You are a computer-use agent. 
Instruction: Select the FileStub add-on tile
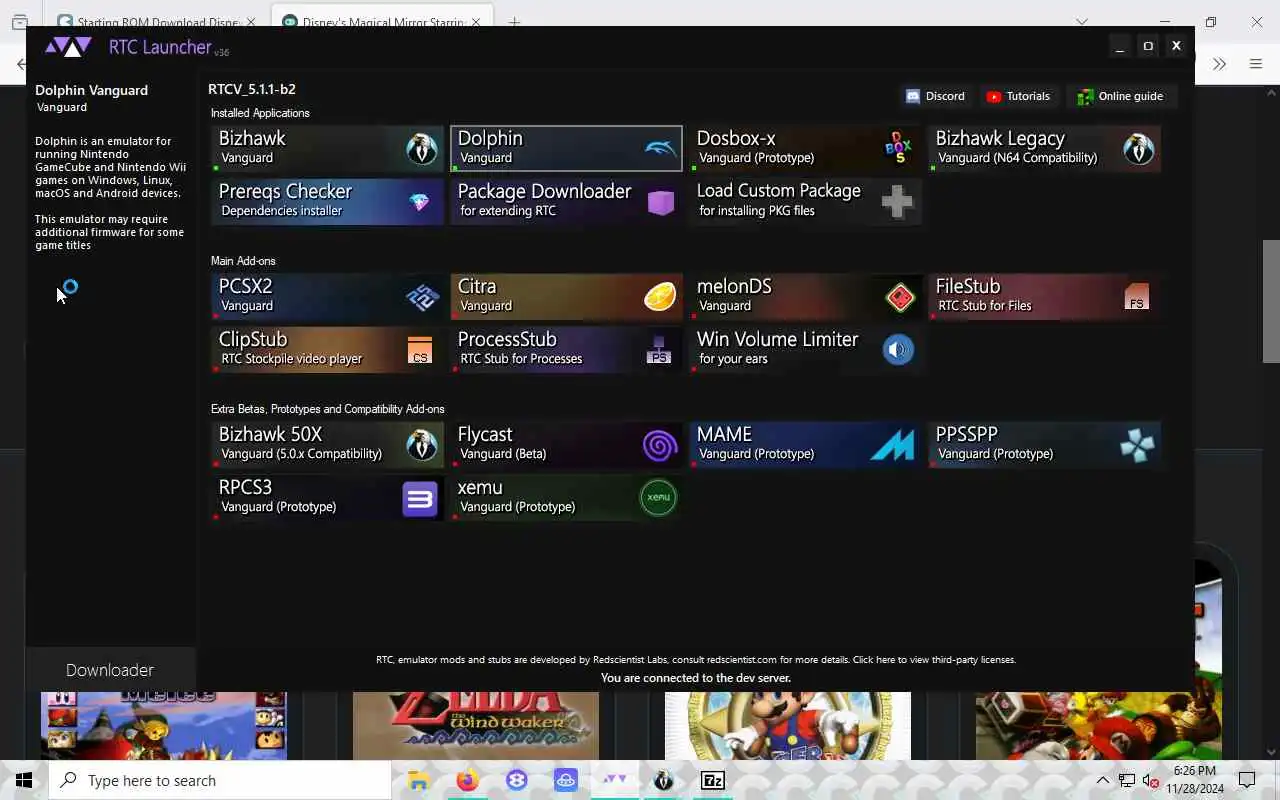point(1044,296)
